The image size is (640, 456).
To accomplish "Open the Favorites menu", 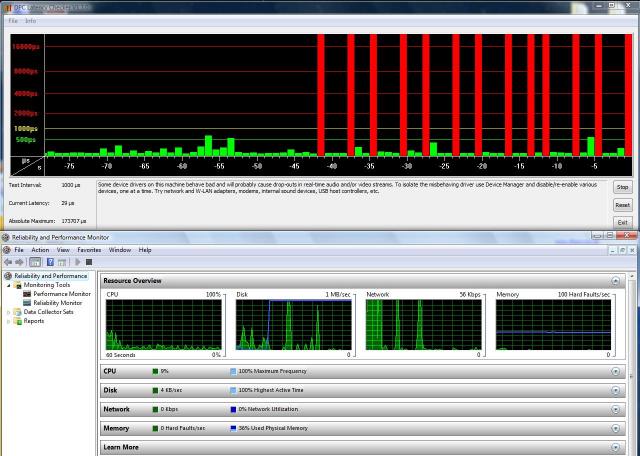I will tap(89, 250).
